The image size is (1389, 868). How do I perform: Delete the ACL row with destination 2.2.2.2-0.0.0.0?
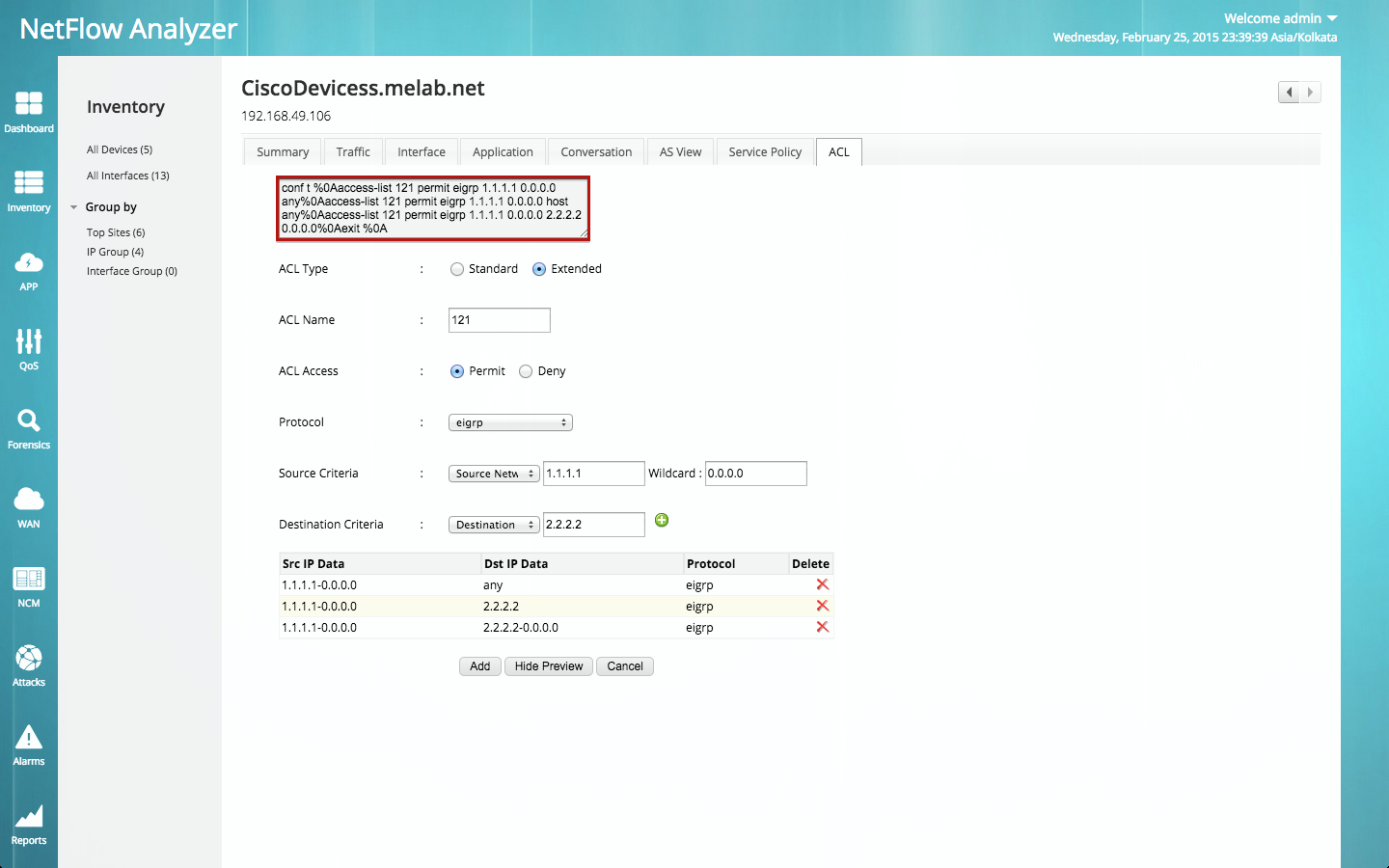coord(823,627)
